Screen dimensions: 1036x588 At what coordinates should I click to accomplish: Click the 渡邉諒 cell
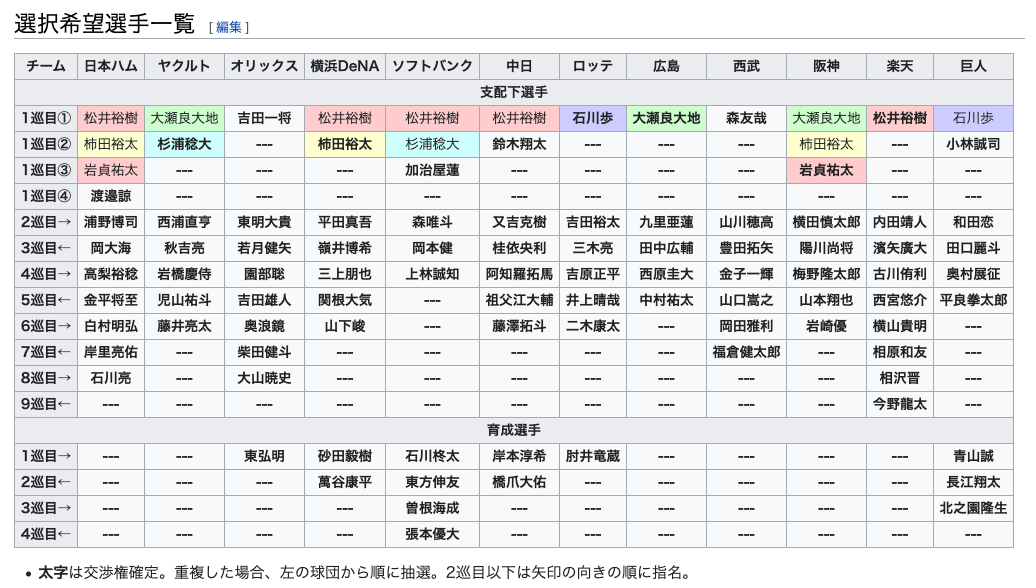click(111, 196)
